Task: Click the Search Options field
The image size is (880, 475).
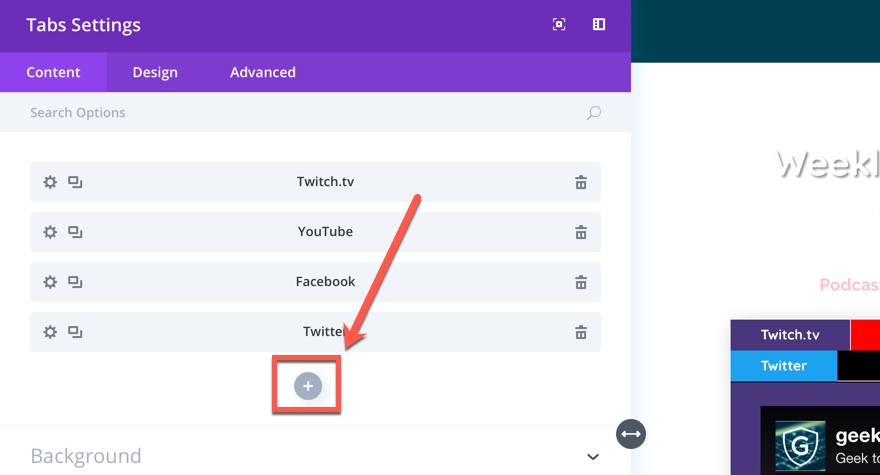Action: click(300, 113)
